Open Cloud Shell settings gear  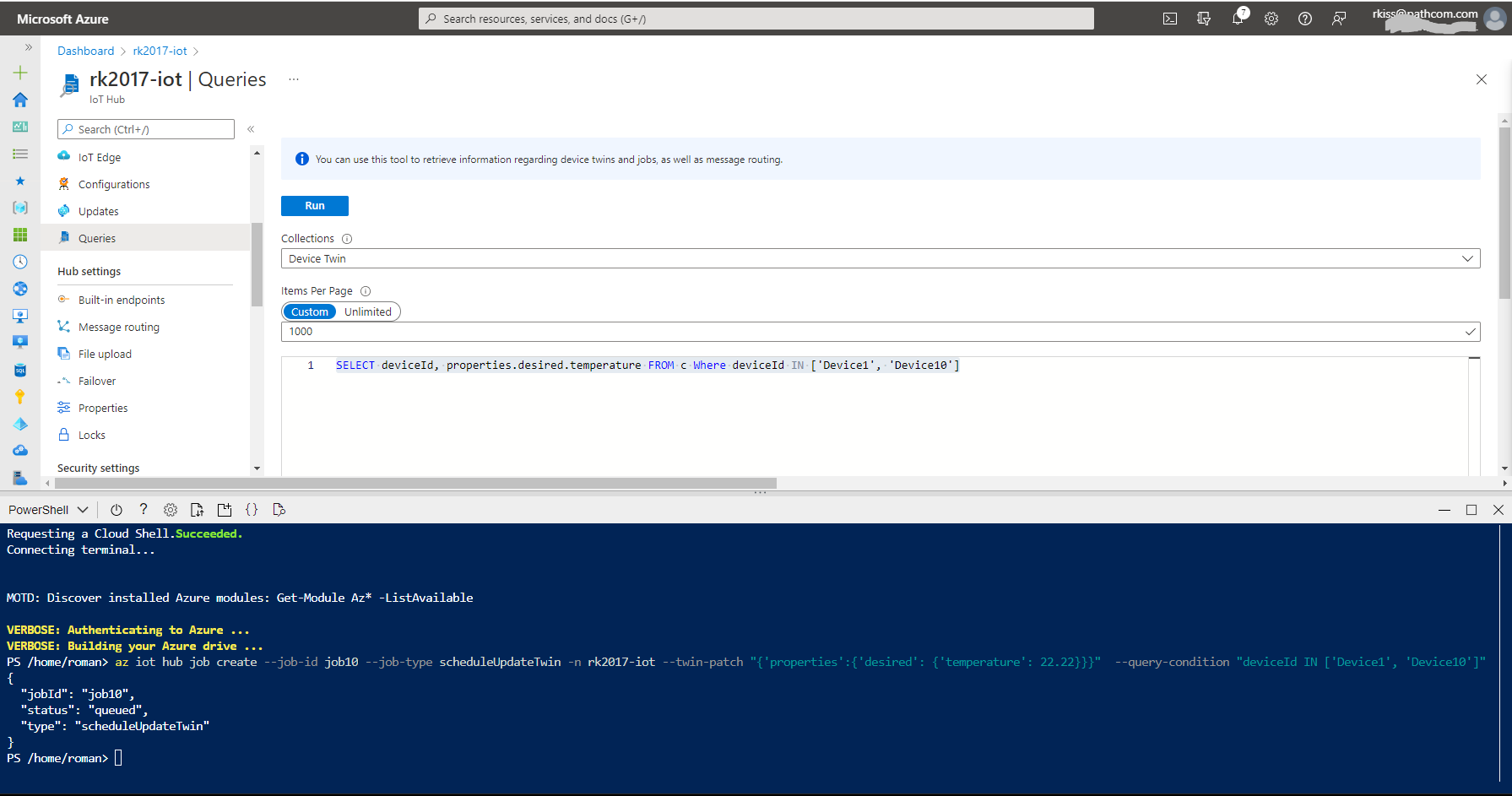(171, 510)
